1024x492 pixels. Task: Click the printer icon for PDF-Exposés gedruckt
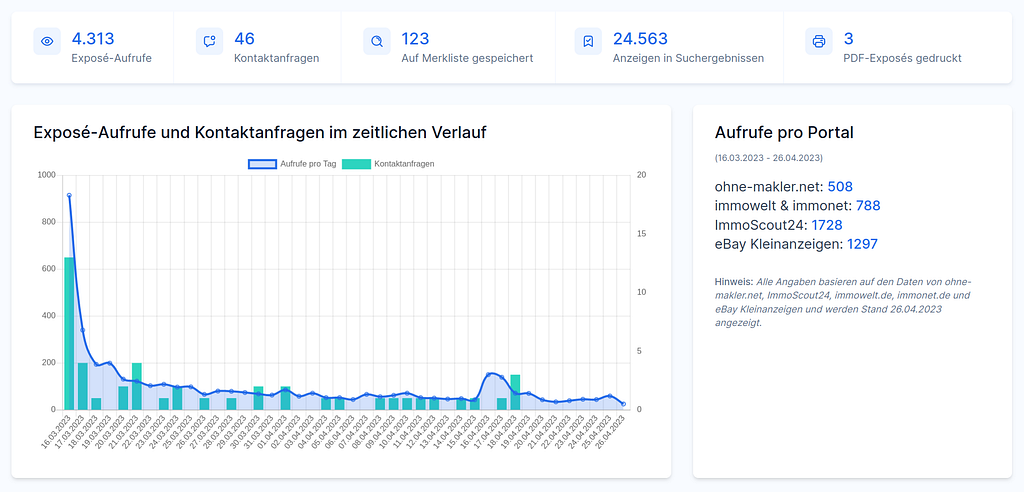(x=819, y=42)
